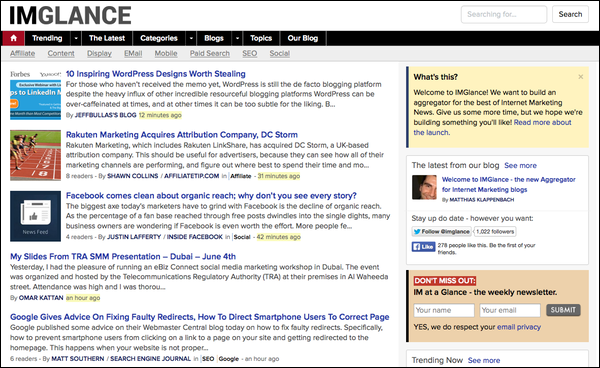Image resolution: width=600 pixels, height=368 pixels.
Task: Click the SUBMIT newsletter button
Action: tap(563, 310)
